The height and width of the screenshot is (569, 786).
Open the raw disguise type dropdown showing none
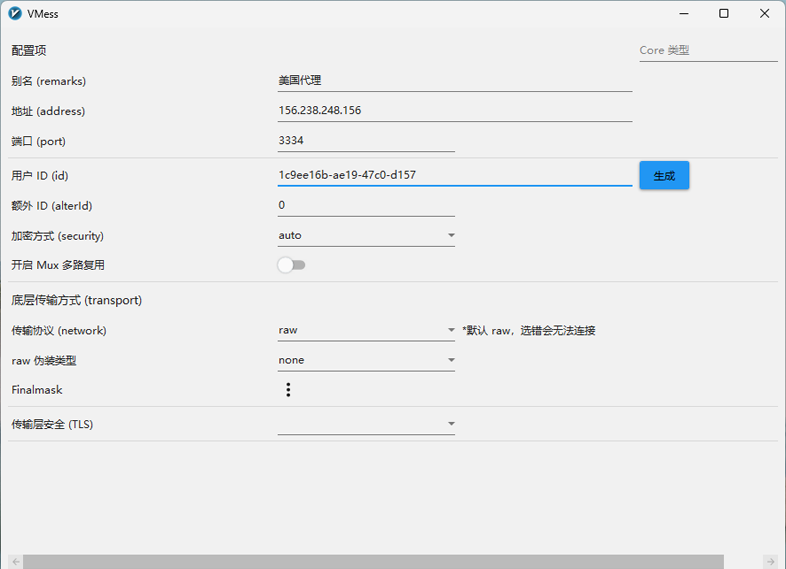(x=366, y=360)
